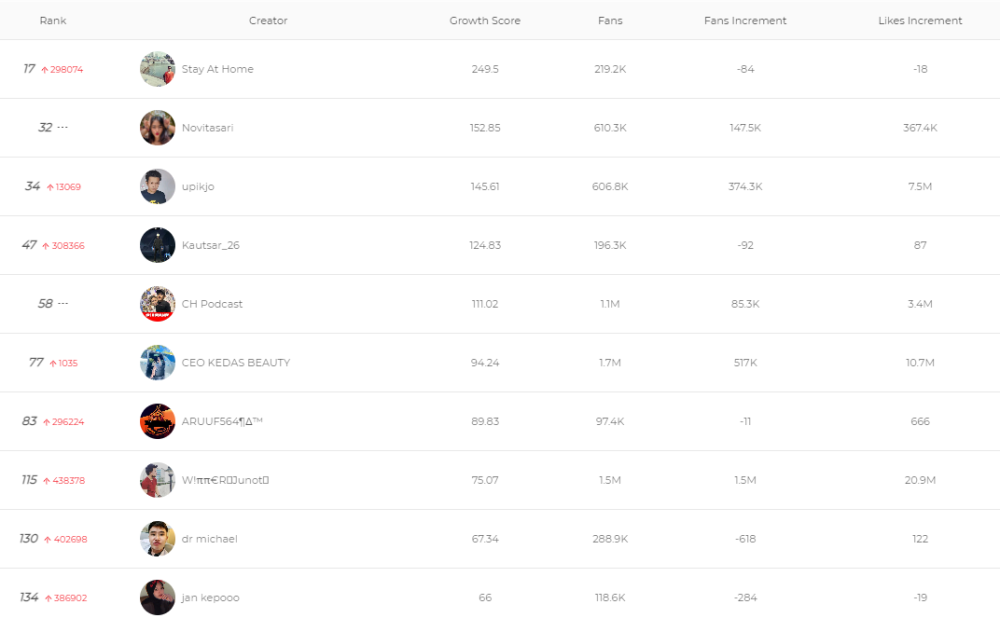
Task: Sort table by Fans column
Action: tap(610, 20)
